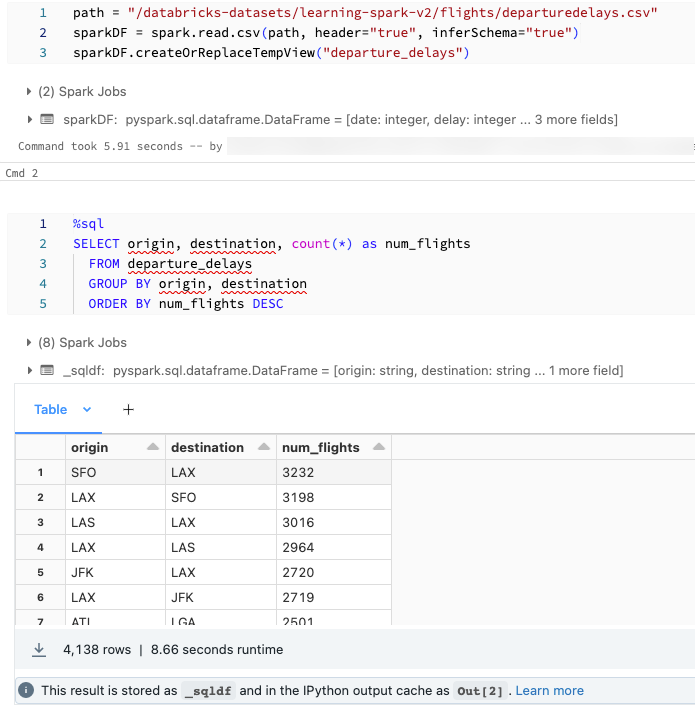Screen dimensions: 695x707
Task: Expand the (8) Spark Jobs section
Action: click(28, 343)
